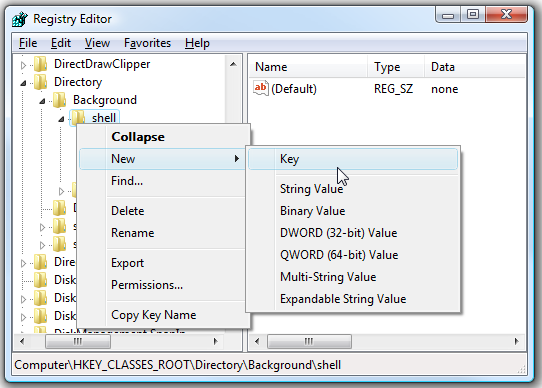
Task: Choose Permissions... in the context menu
Action: 162,285
